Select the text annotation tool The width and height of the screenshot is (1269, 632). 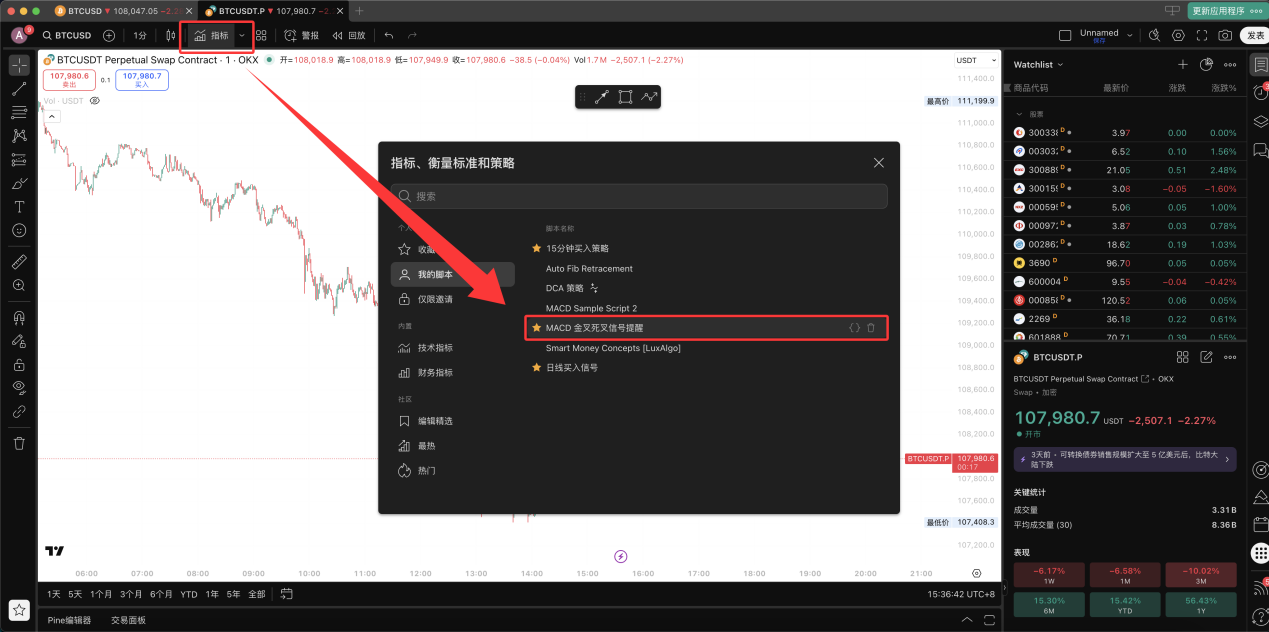click(x=18, y=206)
